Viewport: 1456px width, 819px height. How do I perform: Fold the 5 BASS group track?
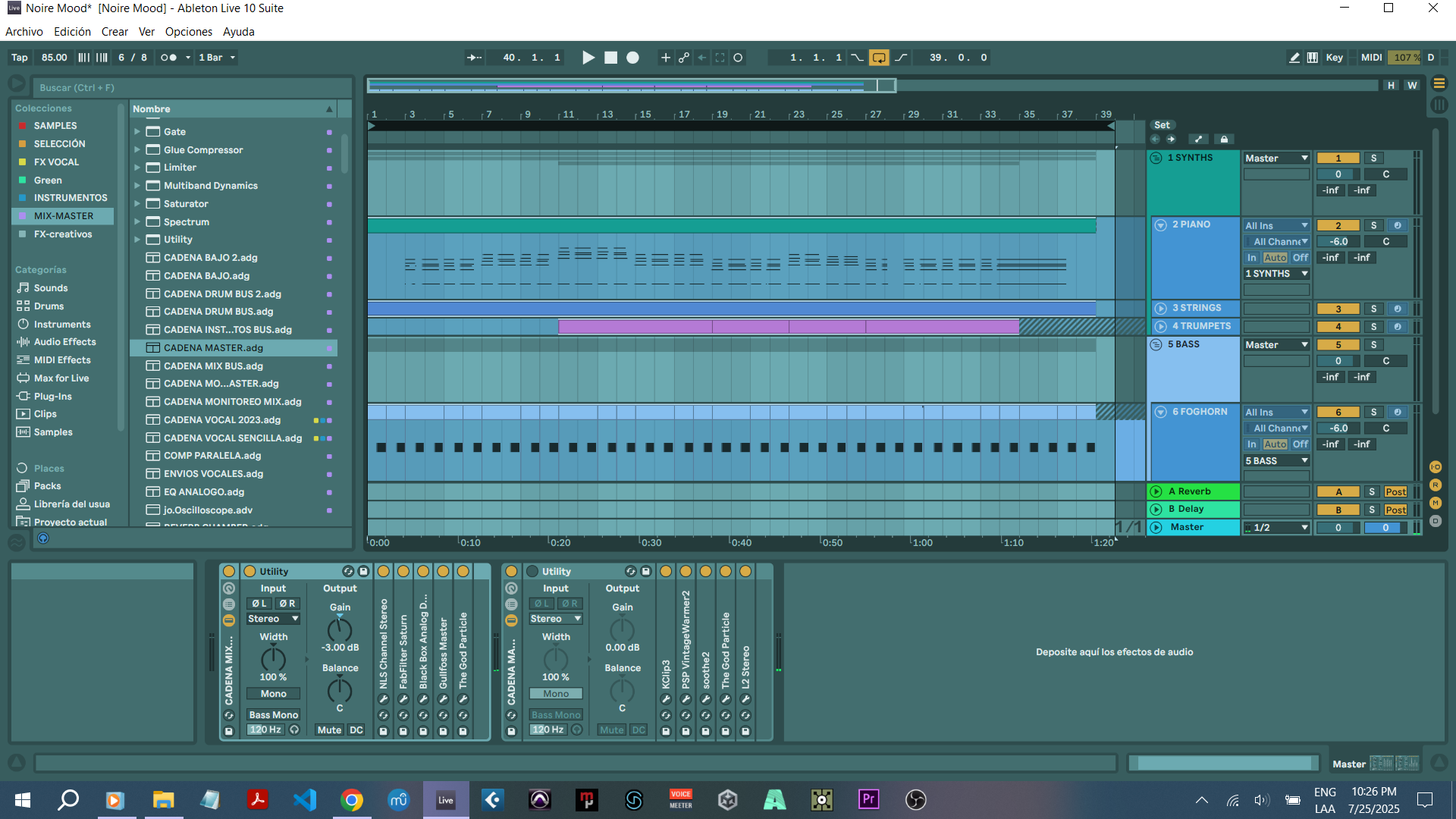(x=1156, y=344)
